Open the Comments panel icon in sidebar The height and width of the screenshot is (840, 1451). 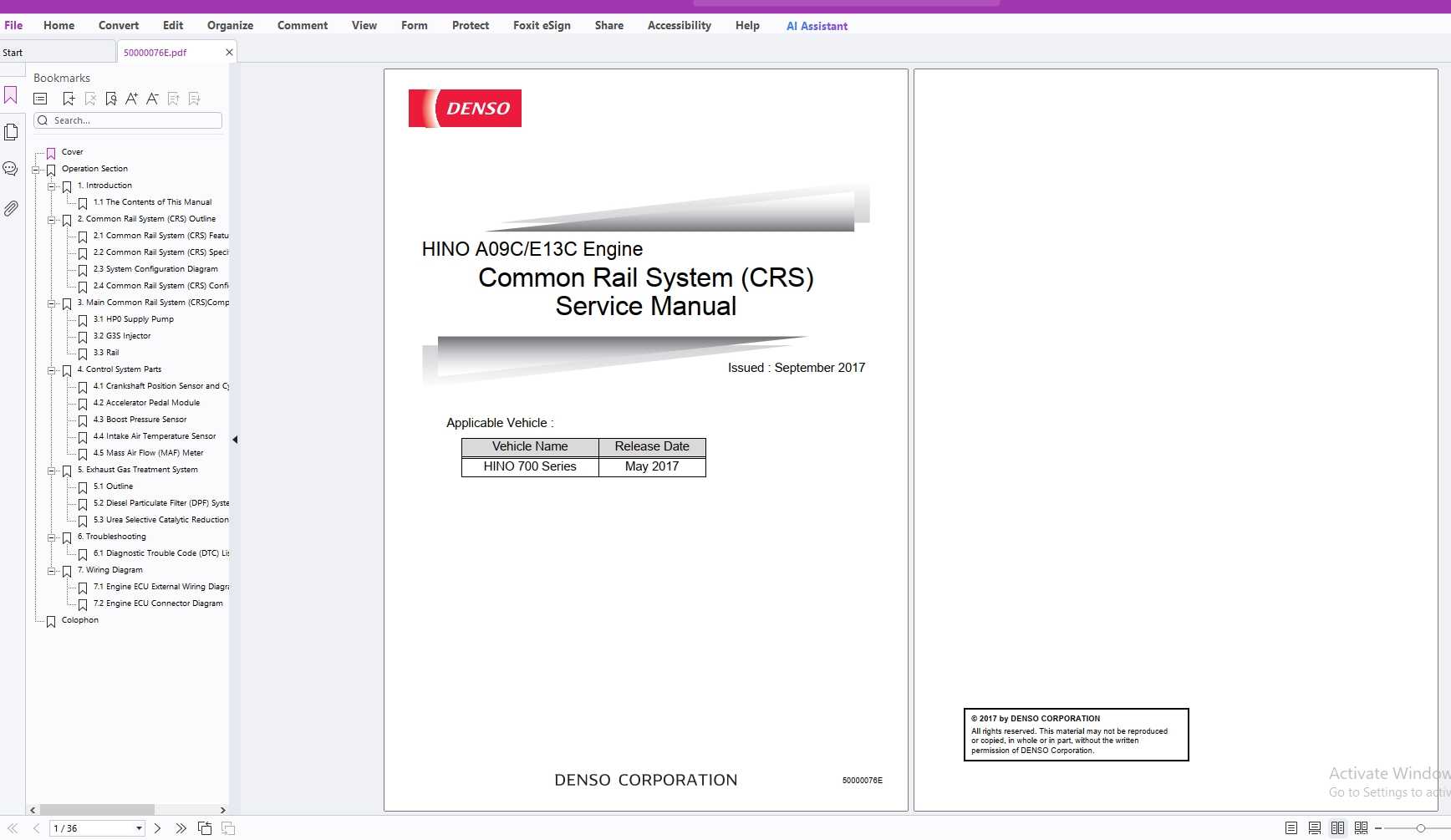11,169
